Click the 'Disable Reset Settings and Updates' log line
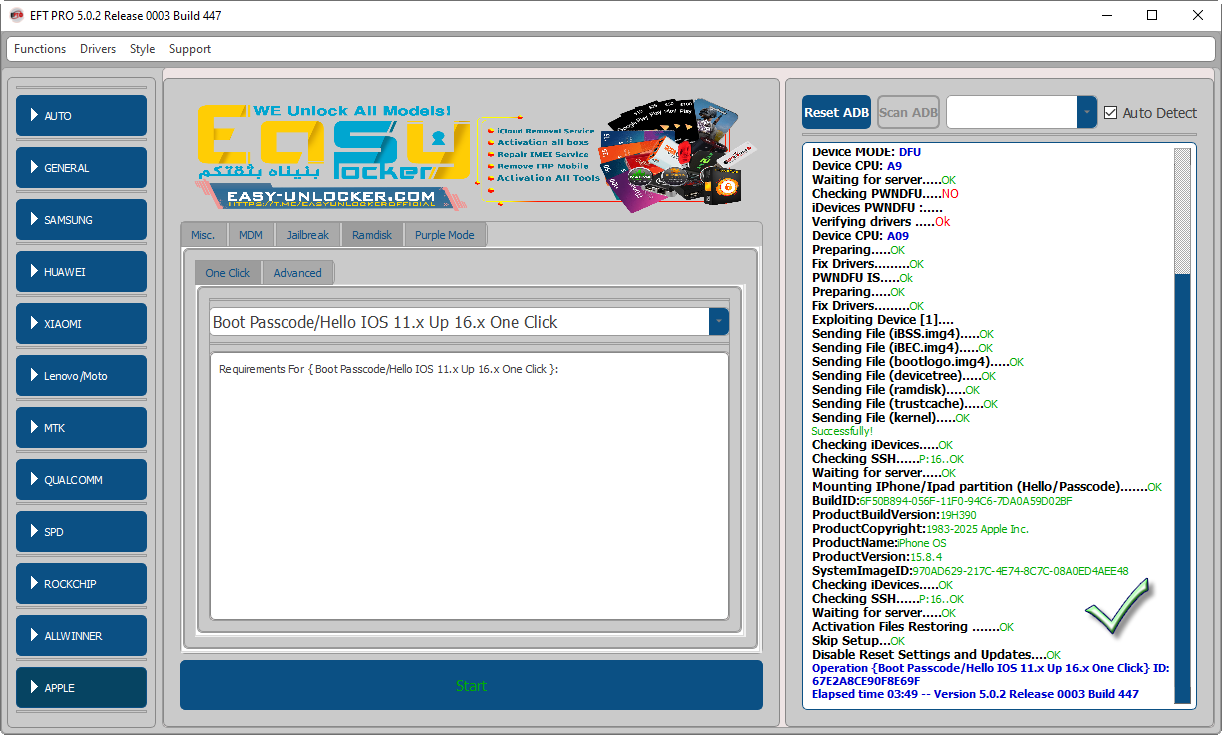Image resolution: width=1222 pixels, height=735 pixels. tap(937, 655)
